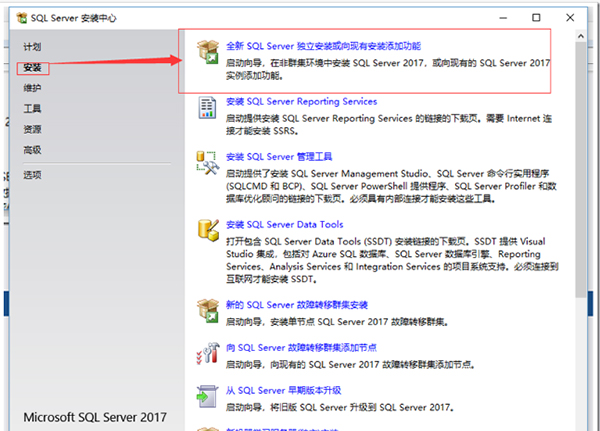600x431 pixels.
Task: Click the SSDT description paragraph text
Action: [392, 260]
